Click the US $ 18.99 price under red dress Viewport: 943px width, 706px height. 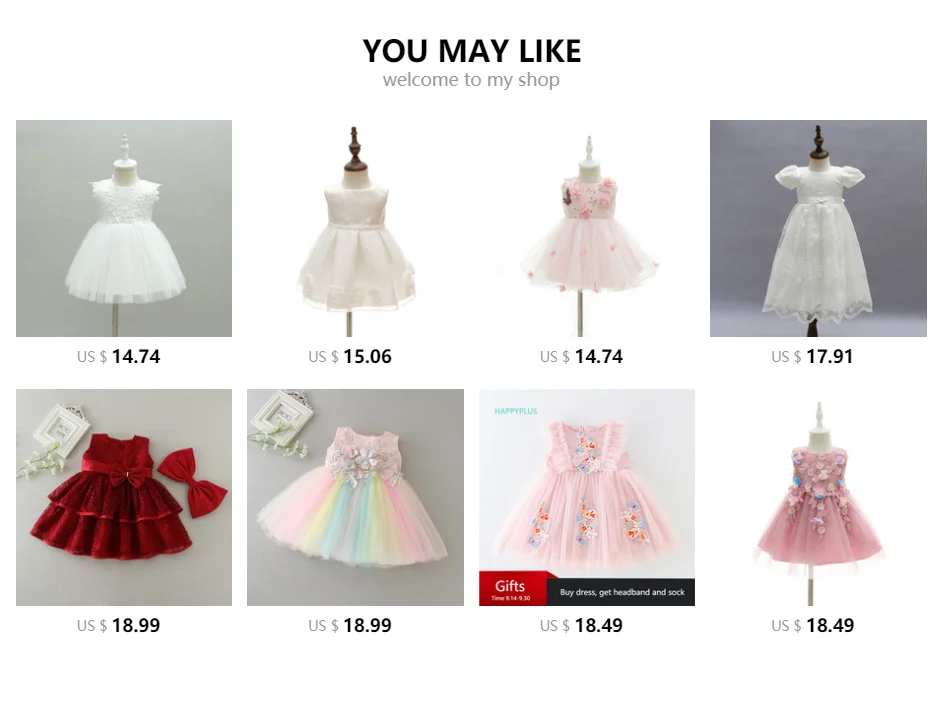pyautogui.click(x=118, y=625)
